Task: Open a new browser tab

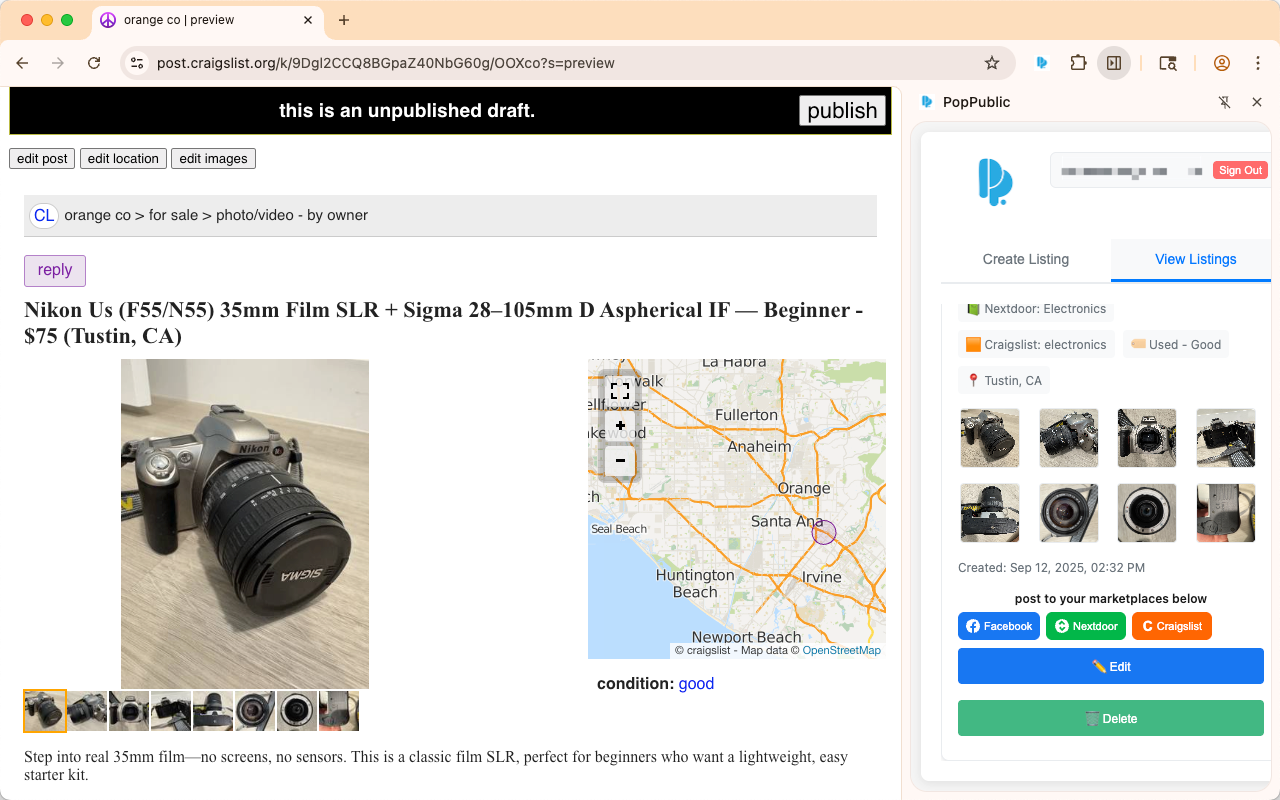Action: point(344,20)
